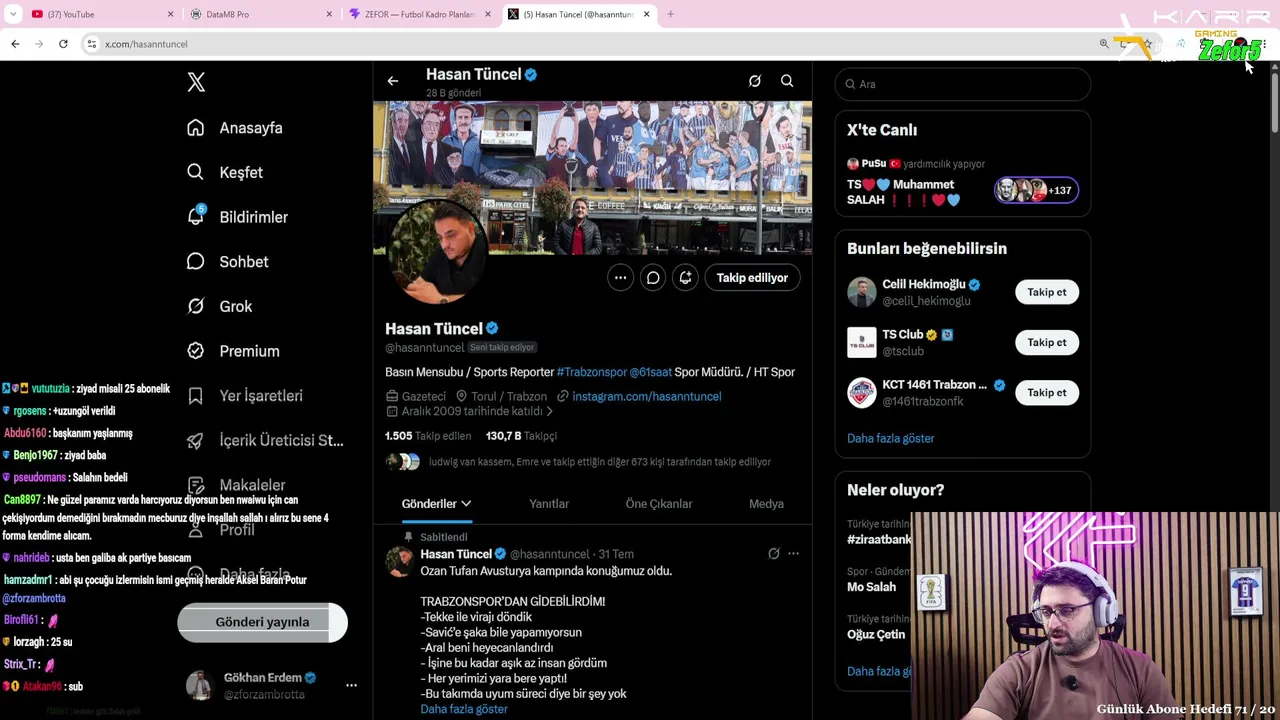Open pinned post author Hasan Tüncel avatar
The width and height of the screenshot is (1280, 720).
[x=399, y=561]
